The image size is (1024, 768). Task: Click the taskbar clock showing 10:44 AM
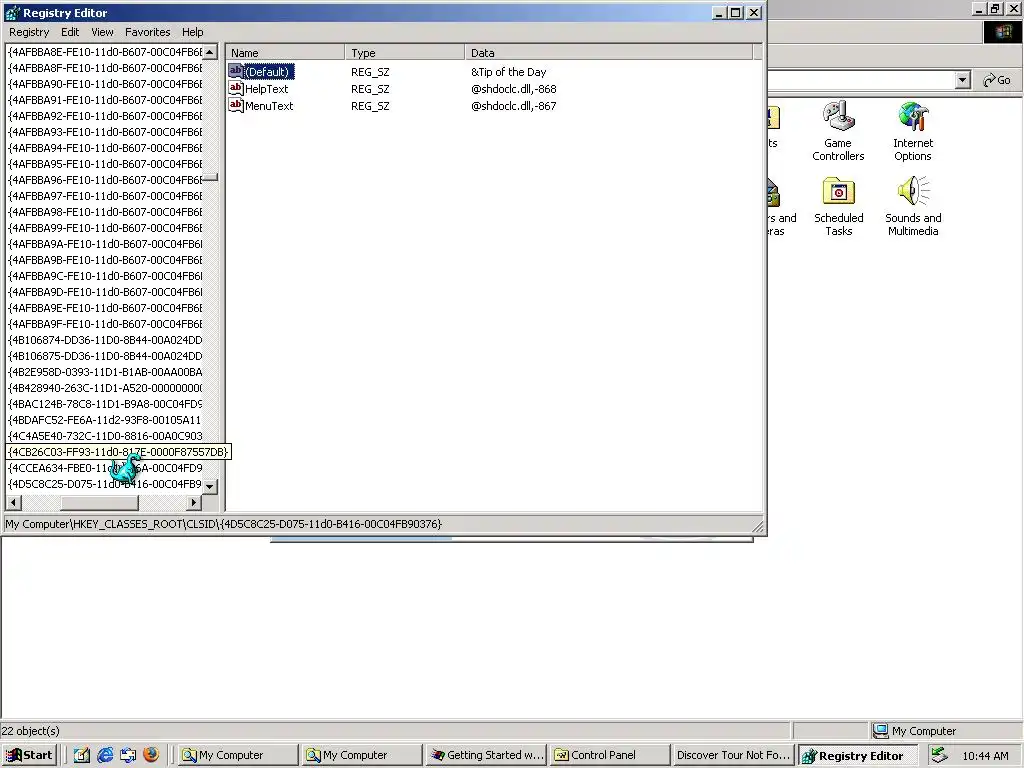985,756
